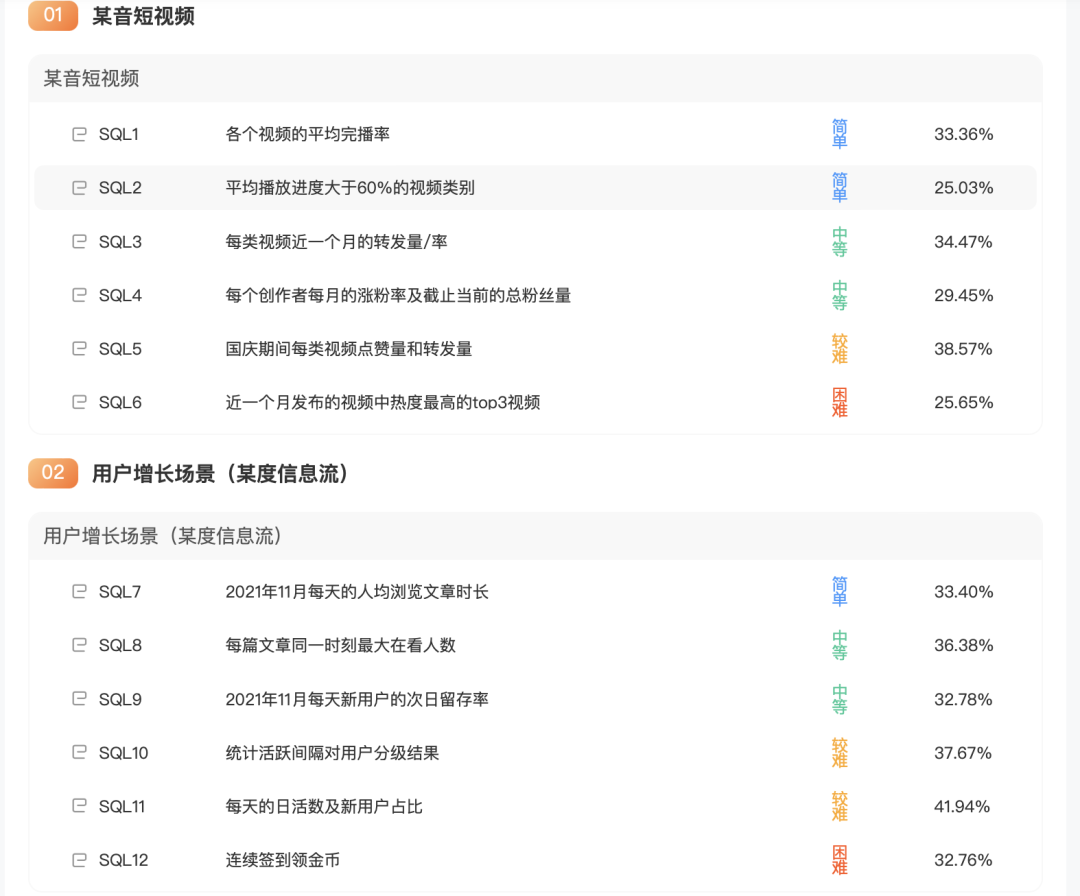This screenshot has height=896, width=1080.
Task: Click the icon beside SQL6
Action: tap(79, 402)
